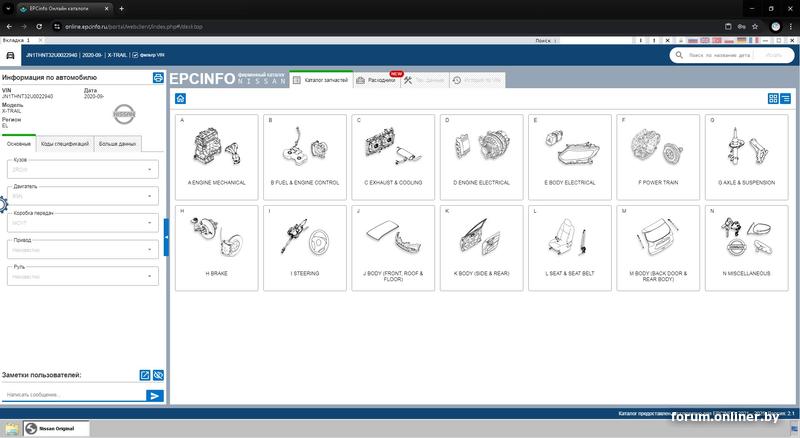Open the tools tab with wrench icon
The height and width of the screenshot is (438, 800).
pos(425,80)
